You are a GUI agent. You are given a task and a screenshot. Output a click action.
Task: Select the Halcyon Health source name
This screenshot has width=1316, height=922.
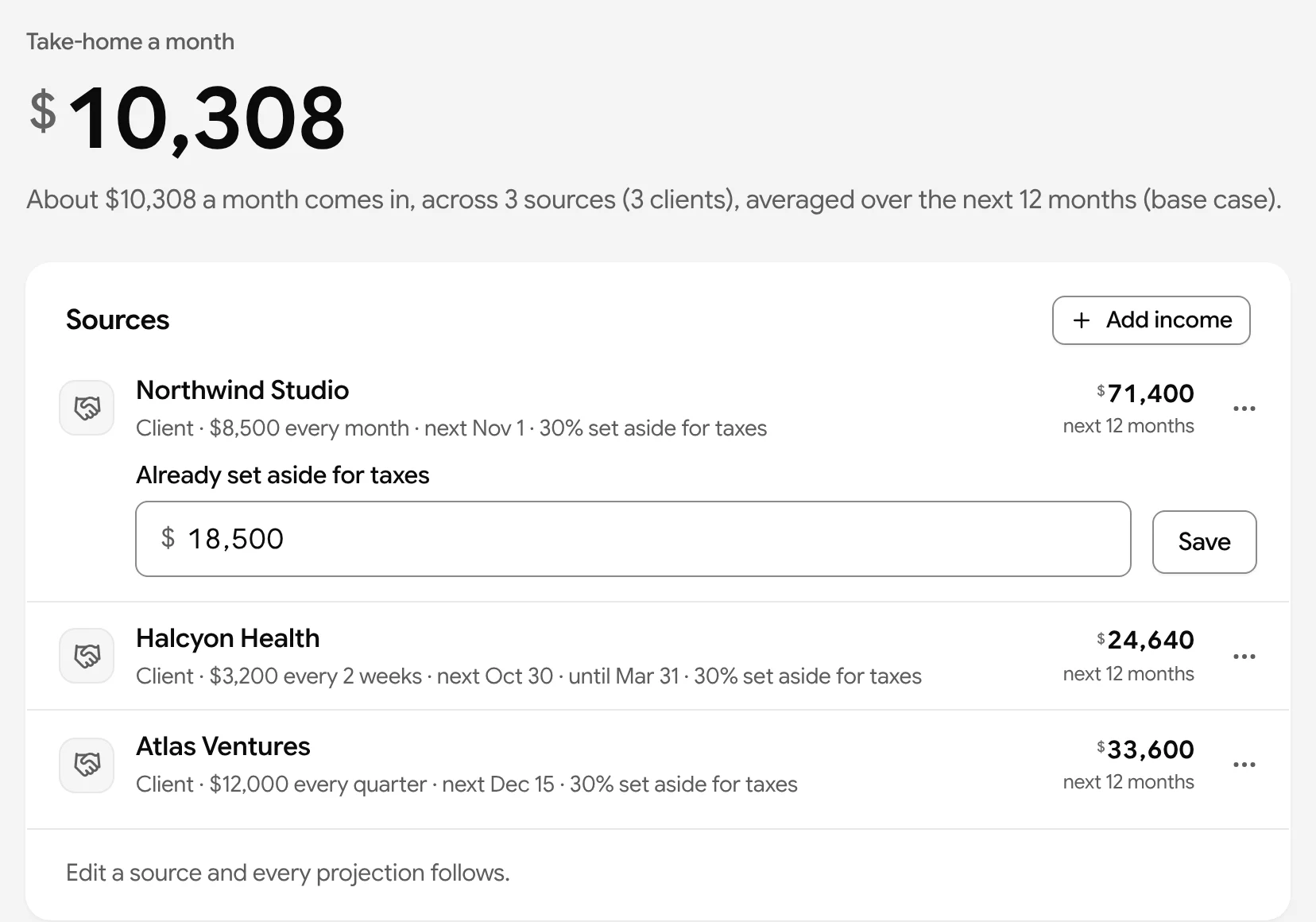pyautogui.click(x=228, y=638)
